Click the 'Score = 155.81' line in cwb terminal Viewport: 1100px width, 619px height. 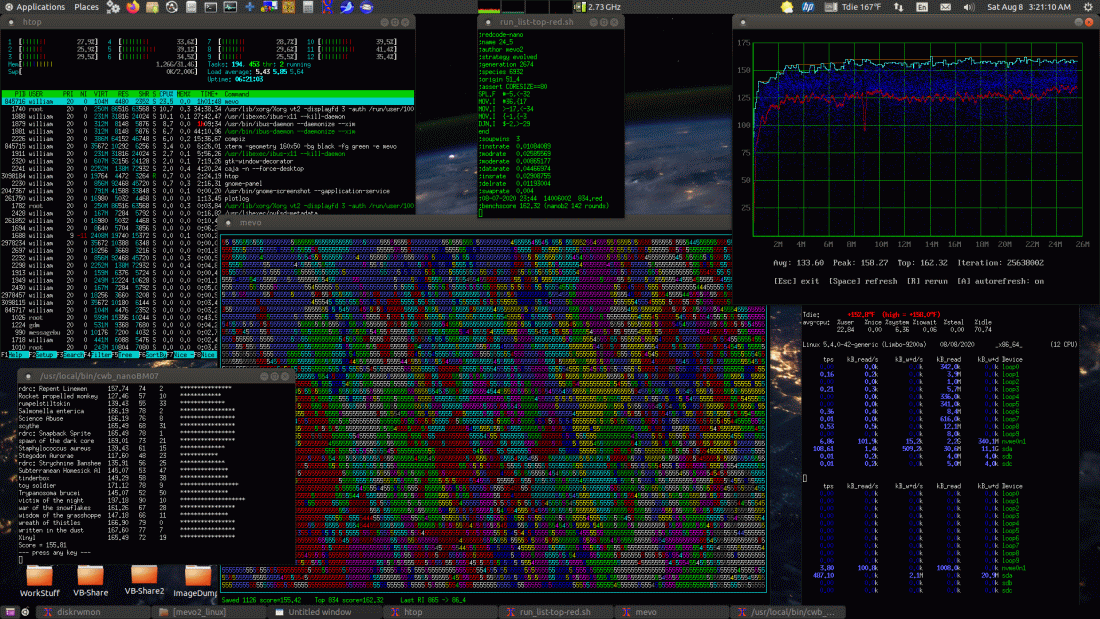click(x=43, y=545)
